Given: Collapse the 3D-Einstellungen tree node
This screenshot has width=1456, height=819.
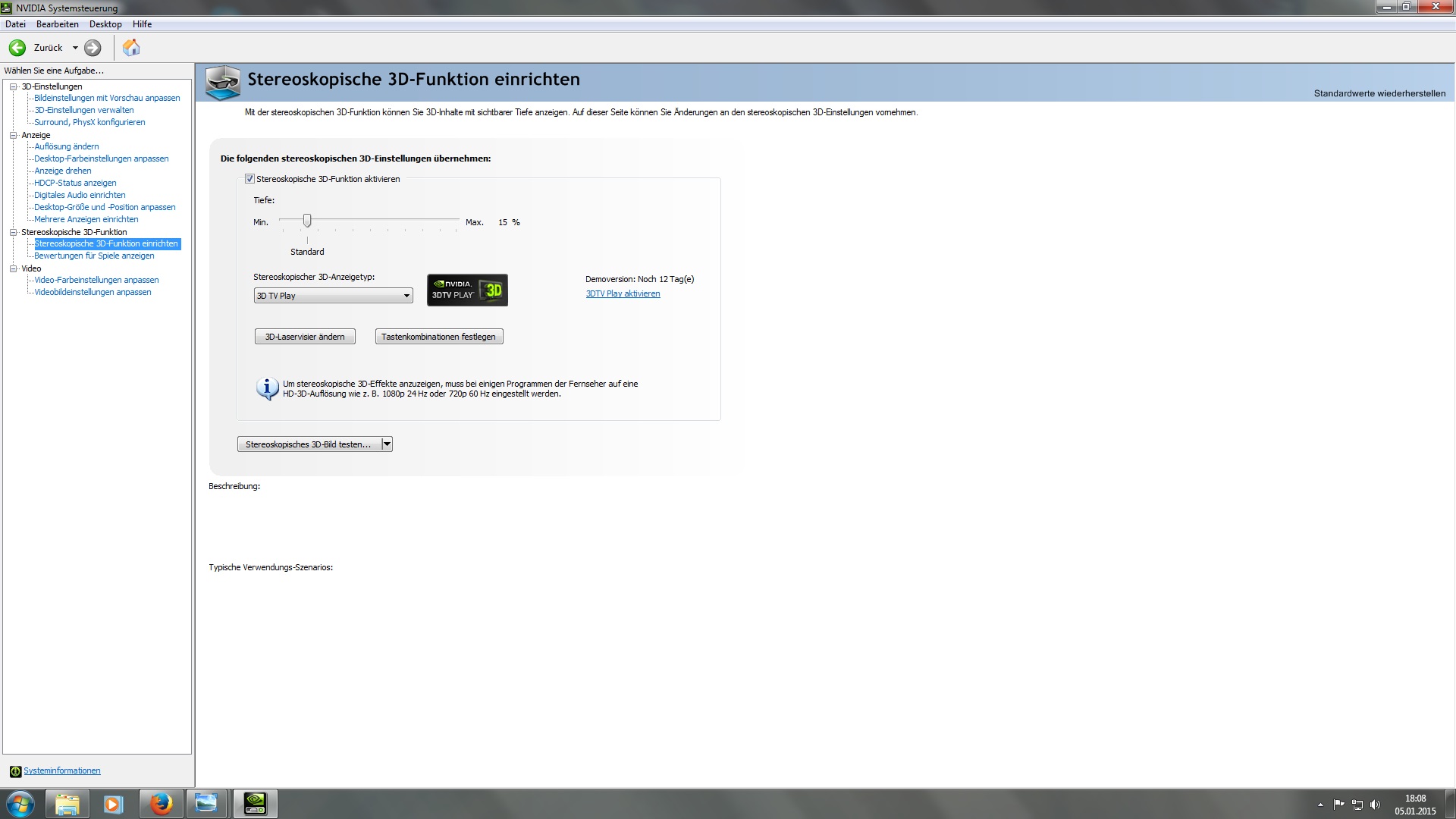Looking at the screenshot, I should point(13,86).
